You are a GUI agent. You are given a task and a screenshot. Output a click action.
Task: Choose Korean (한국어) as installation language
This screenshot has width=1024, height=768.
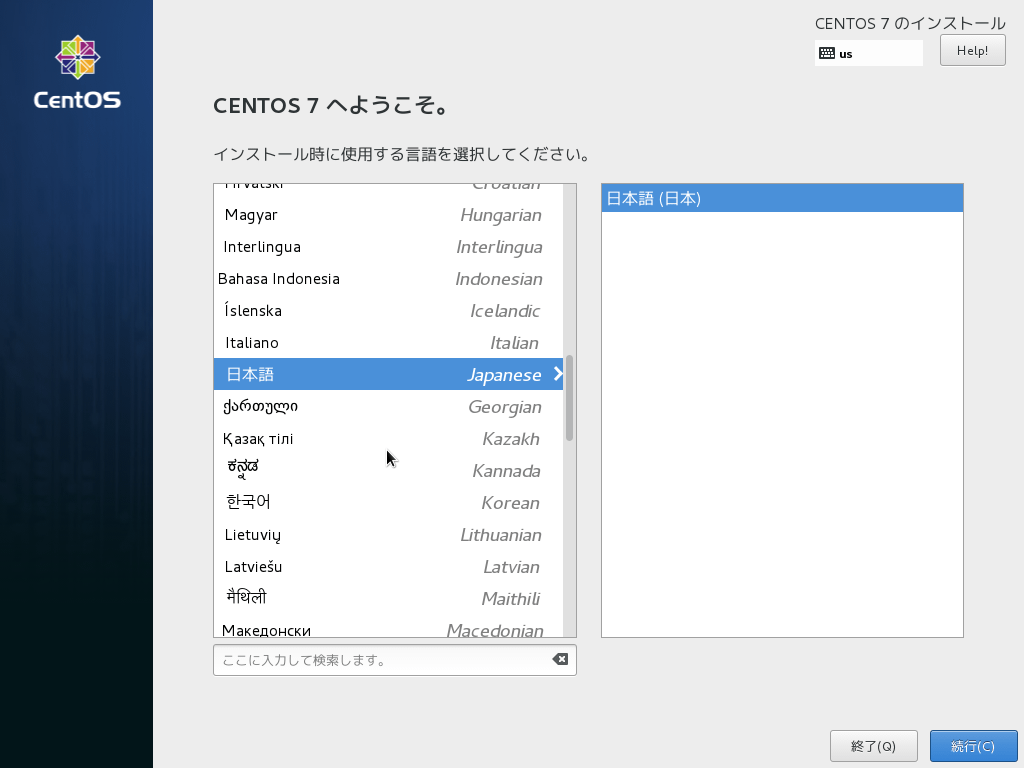(x=350, y=502)
